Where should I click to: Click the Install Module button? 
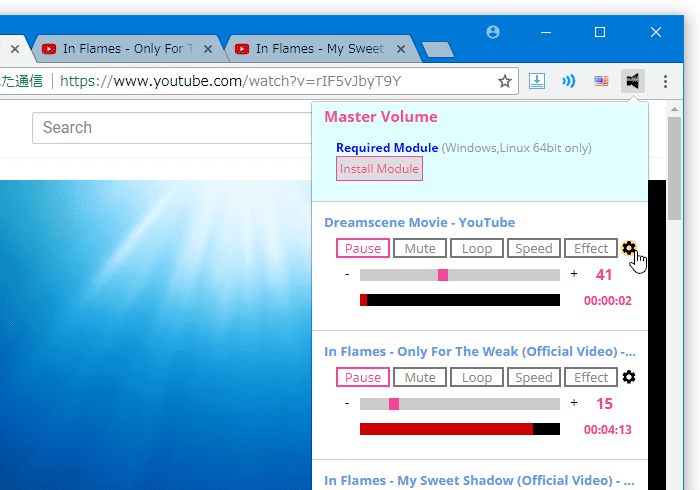click(379, 169)
